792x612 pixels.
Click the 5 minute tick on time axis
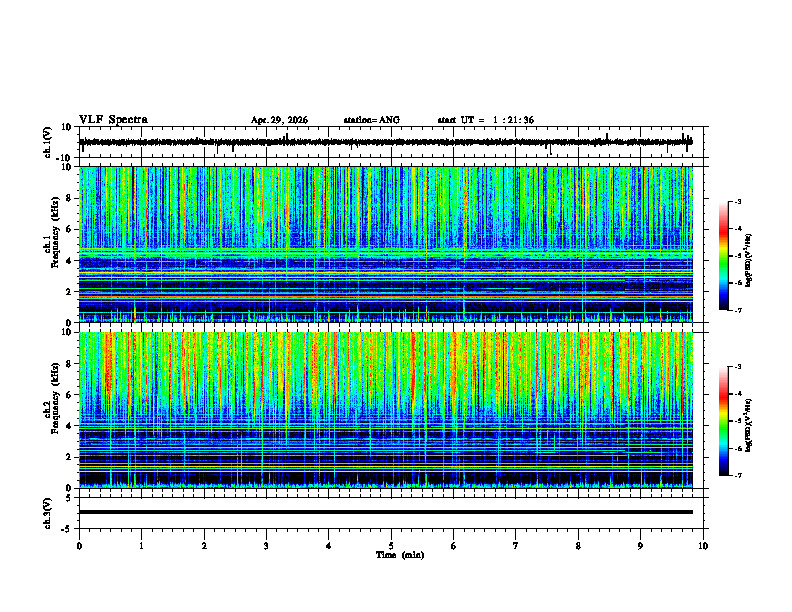[391, 546]
